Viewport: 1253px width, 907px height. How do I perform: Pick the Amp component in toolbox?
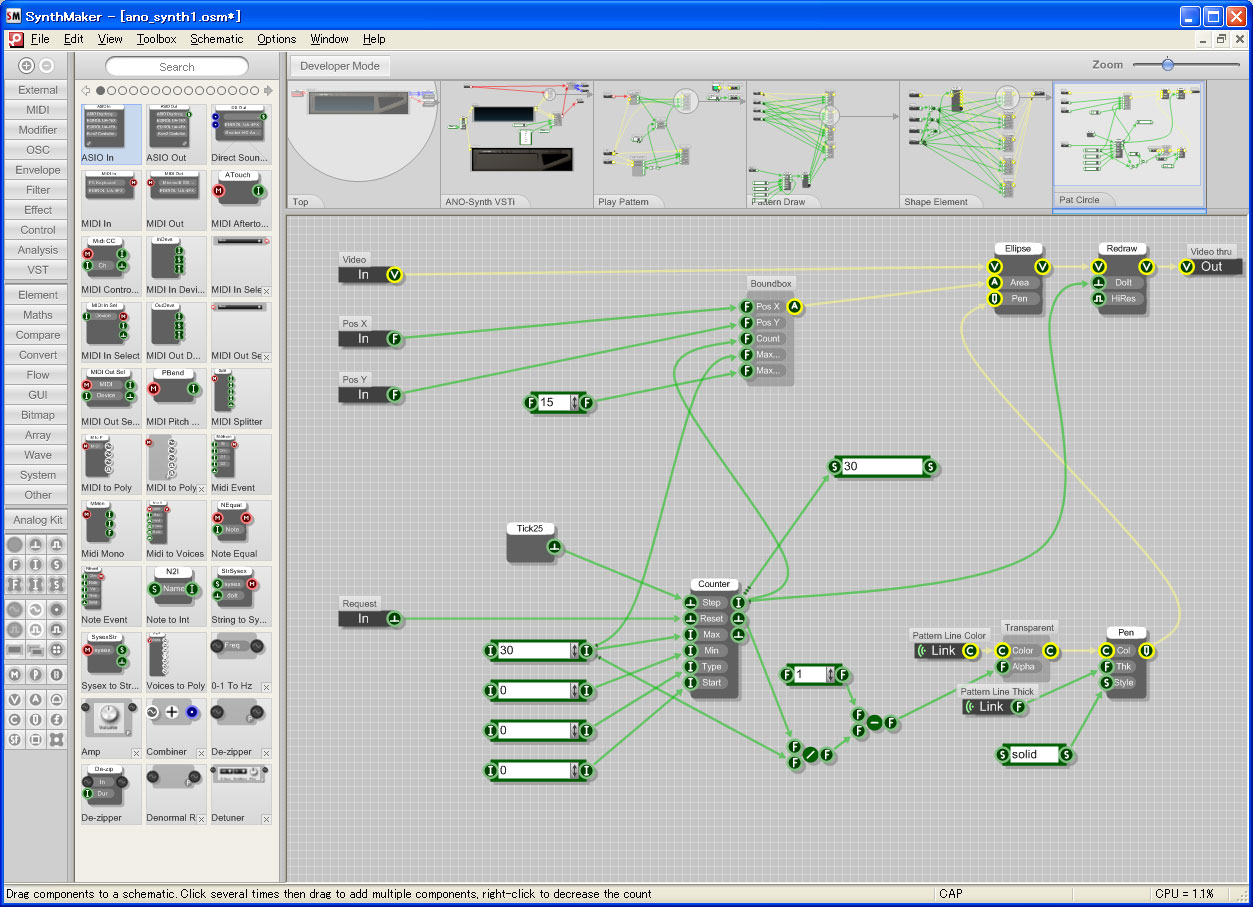[x=111, y=728]
